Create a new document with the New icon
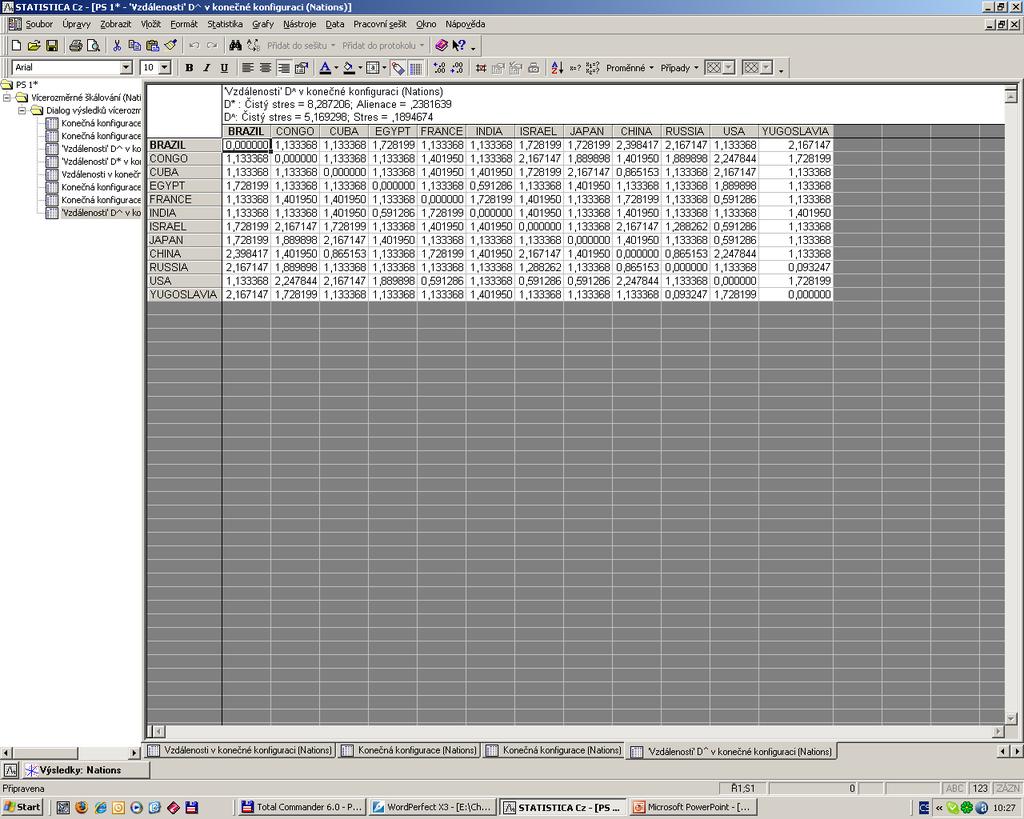The width and height of the screenshot is (1024, 819). click(17, 46)
